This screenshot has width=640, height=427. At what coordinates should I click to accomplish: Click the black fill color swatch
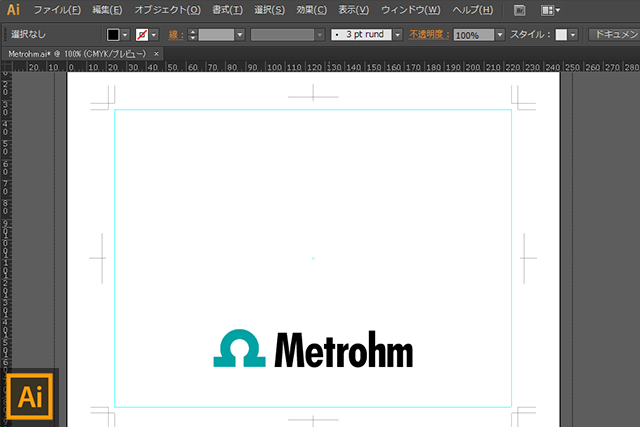click(x=113, y=35)
